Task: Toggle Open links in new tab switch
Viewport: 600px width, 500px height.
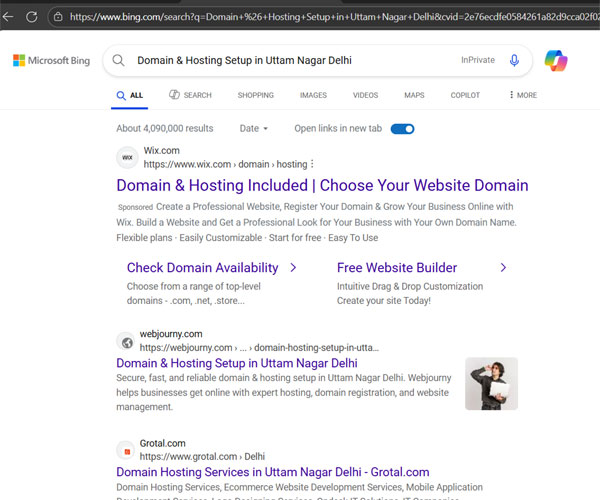Action: 402,129
